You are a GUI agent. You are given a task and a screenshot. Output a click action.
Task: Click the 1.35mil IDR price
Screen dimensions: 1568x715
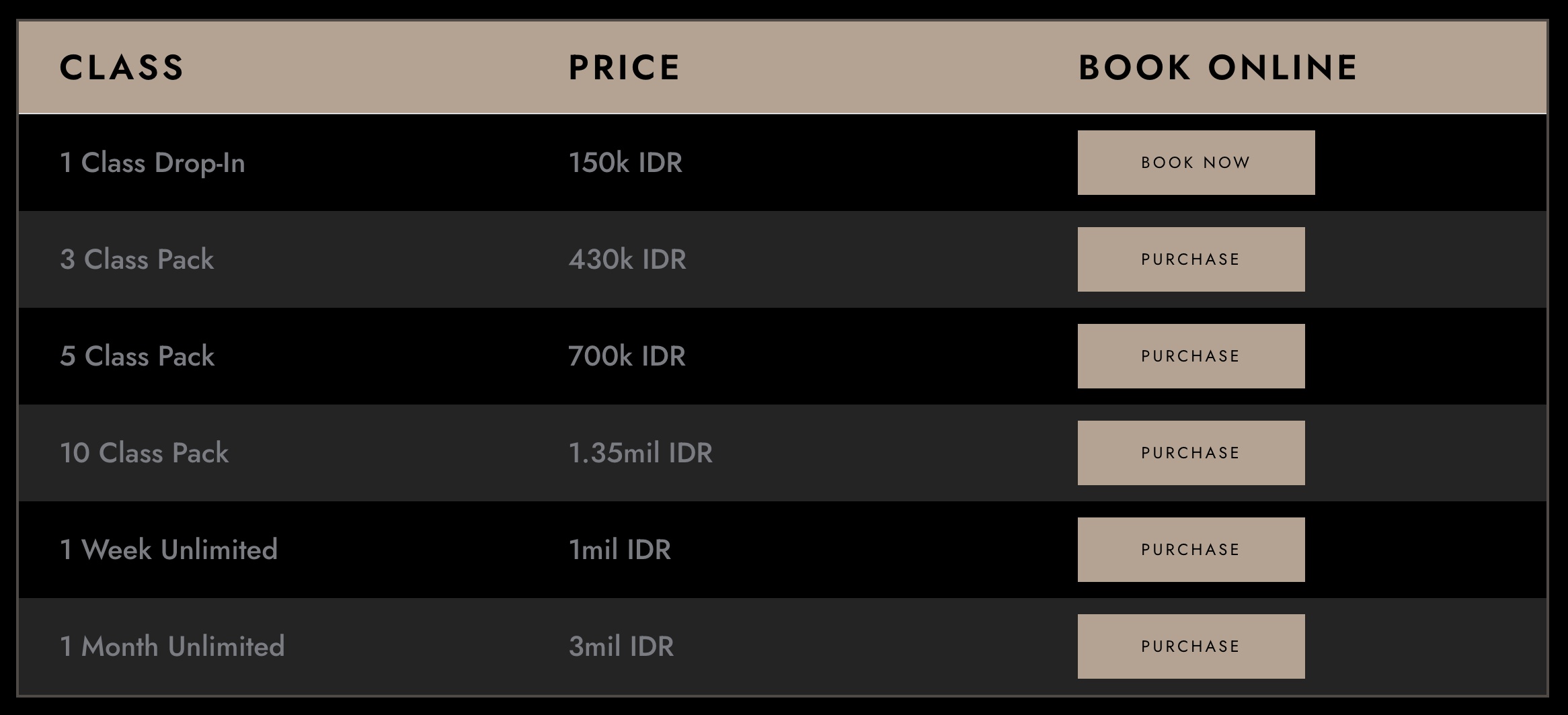640,453
